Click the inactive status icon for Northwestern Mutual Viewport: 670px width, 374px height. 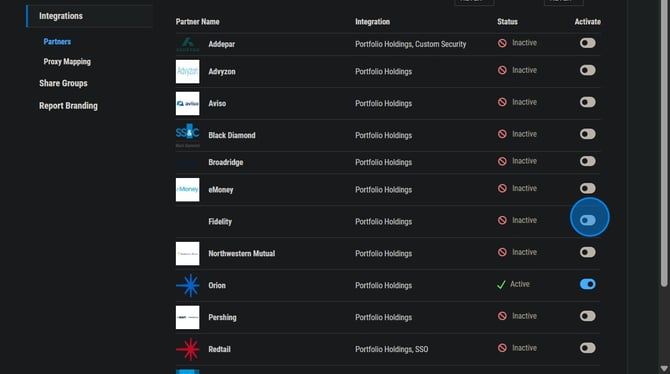point(502,252)
